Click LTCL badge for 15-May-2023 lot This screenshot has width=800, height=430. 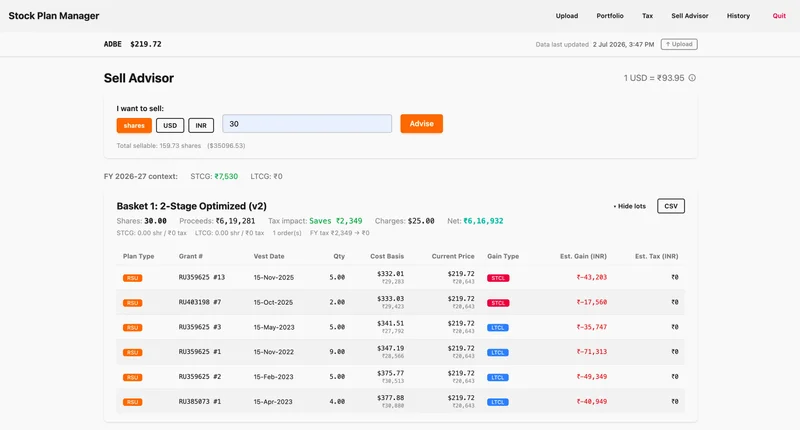click(497, 327)
